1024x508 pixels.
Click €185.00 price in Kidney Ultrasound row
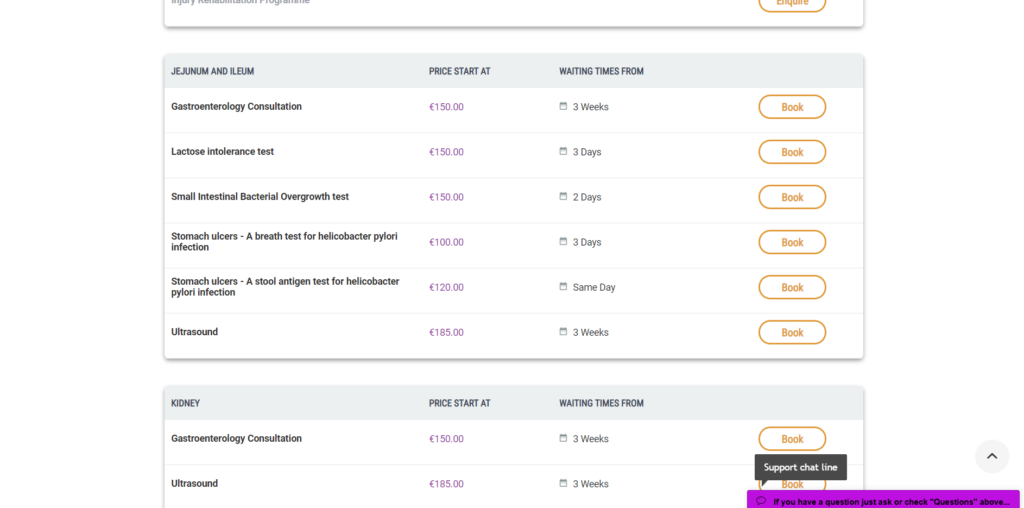click(446, 484)
